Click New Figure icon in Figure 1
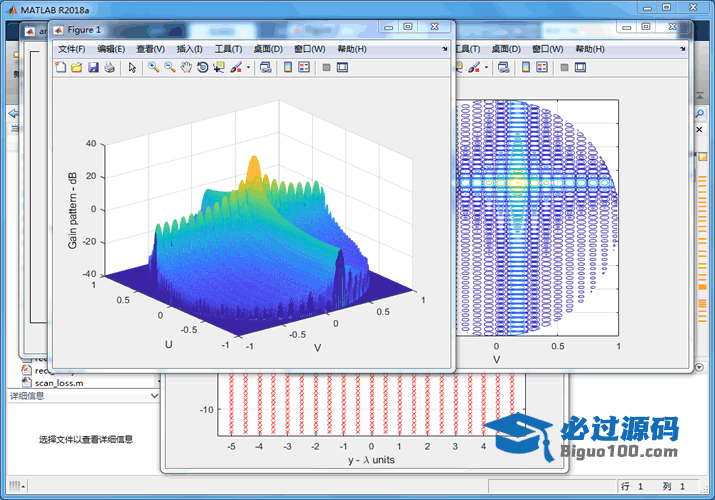This screenshot has height=500, width=715. [61, 67]
